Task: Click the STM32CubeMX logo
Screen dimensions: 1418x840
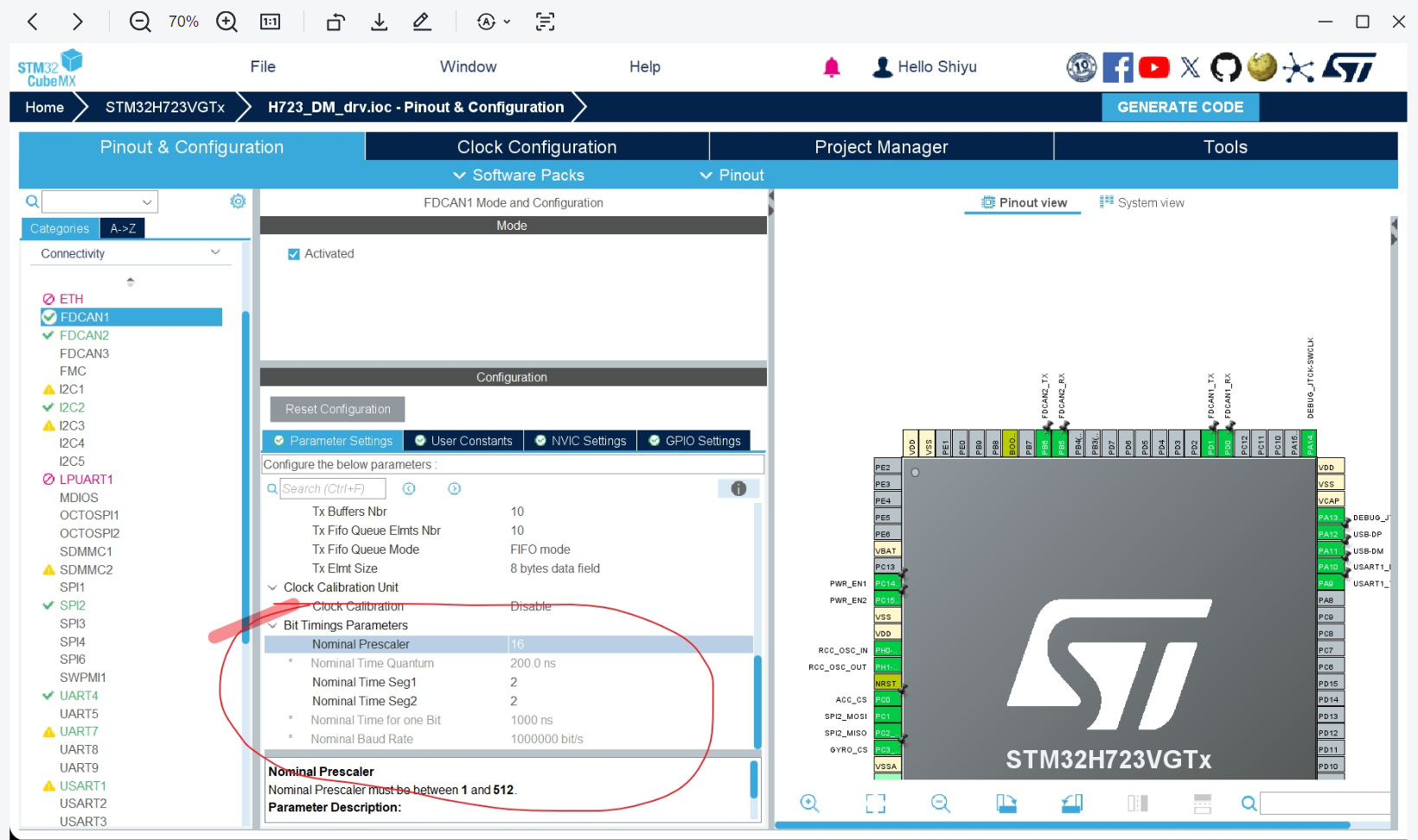Action: pos(50,67)
